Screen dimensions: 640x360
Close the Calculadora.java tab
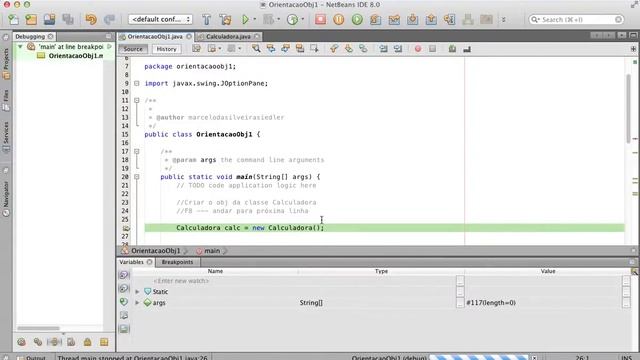pos(257,37)
